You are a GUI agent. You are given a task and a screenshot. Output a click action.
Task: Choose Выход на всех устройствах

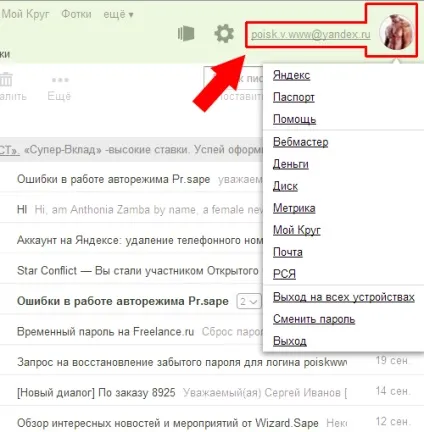click(x=344, y=297)
